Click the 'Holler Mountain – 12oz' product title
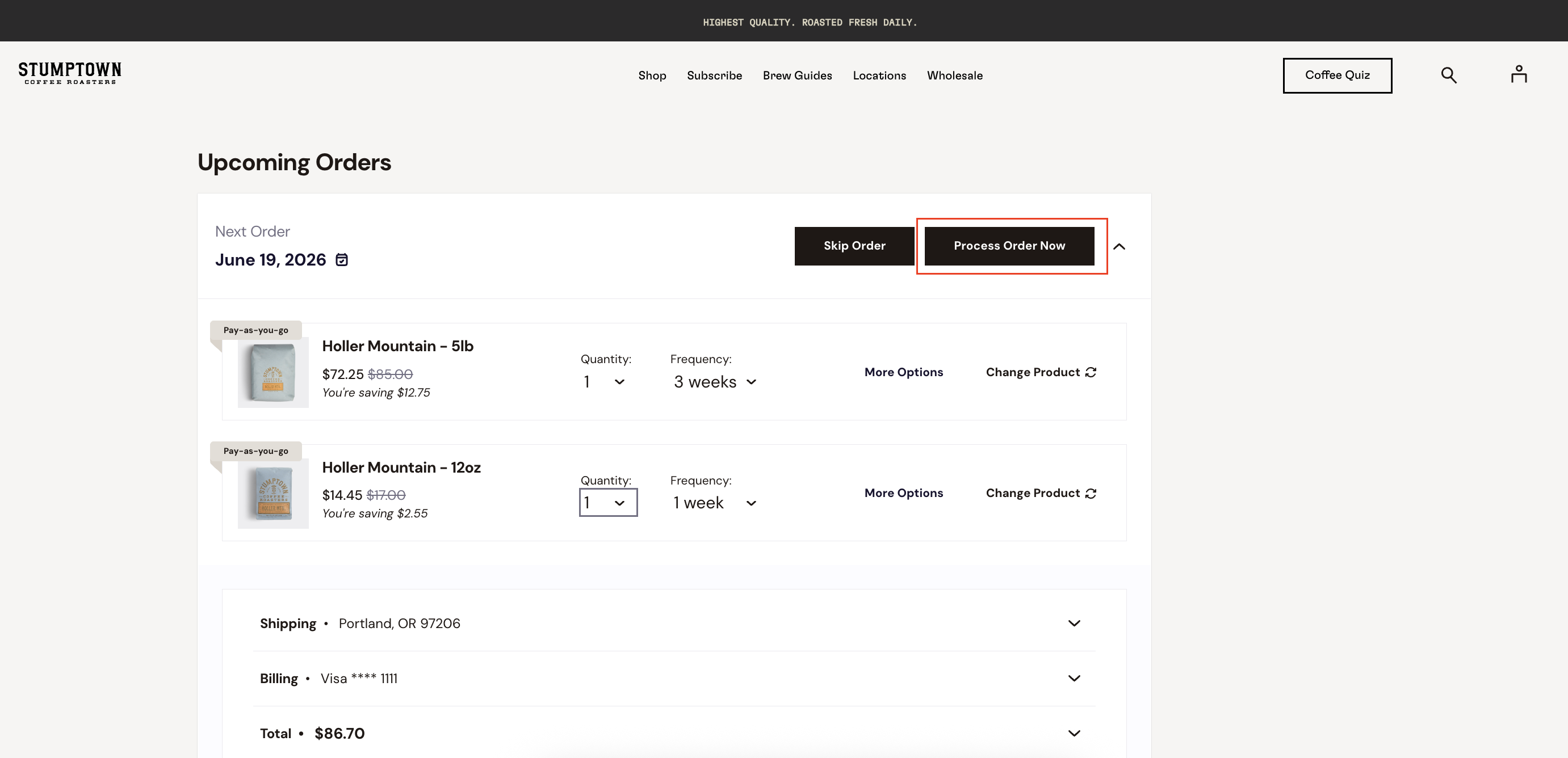Viewport: 1568px width, 758px height. click(x=401, y=467)
